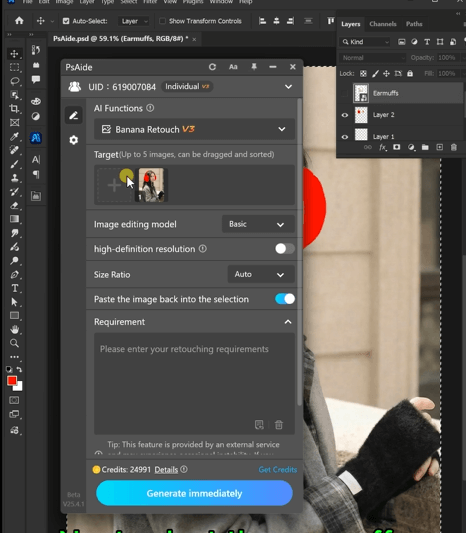Switch to the Channels tab

point(383,24)
